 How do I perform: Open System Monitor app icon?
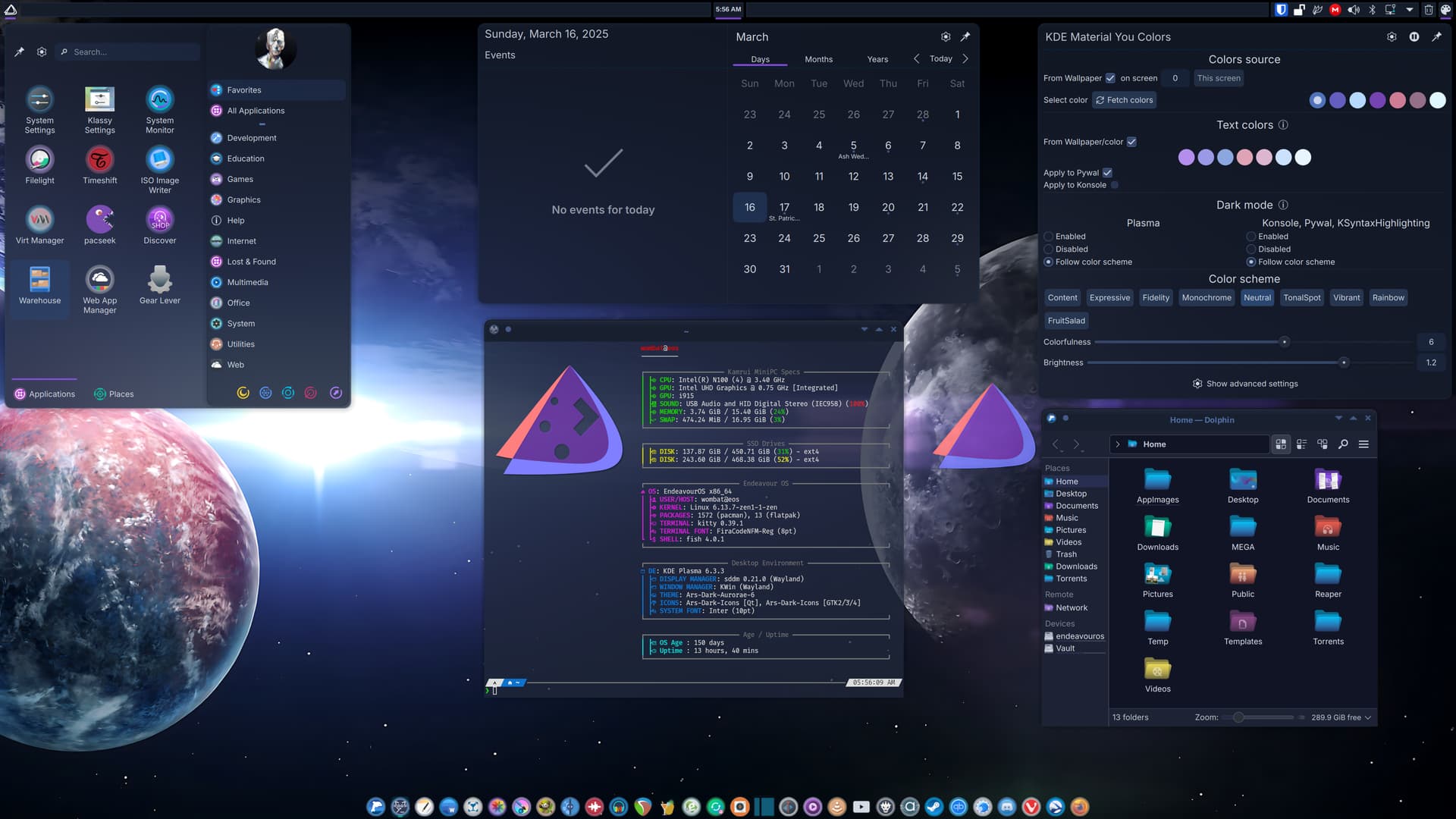click(x=159, y=110)
